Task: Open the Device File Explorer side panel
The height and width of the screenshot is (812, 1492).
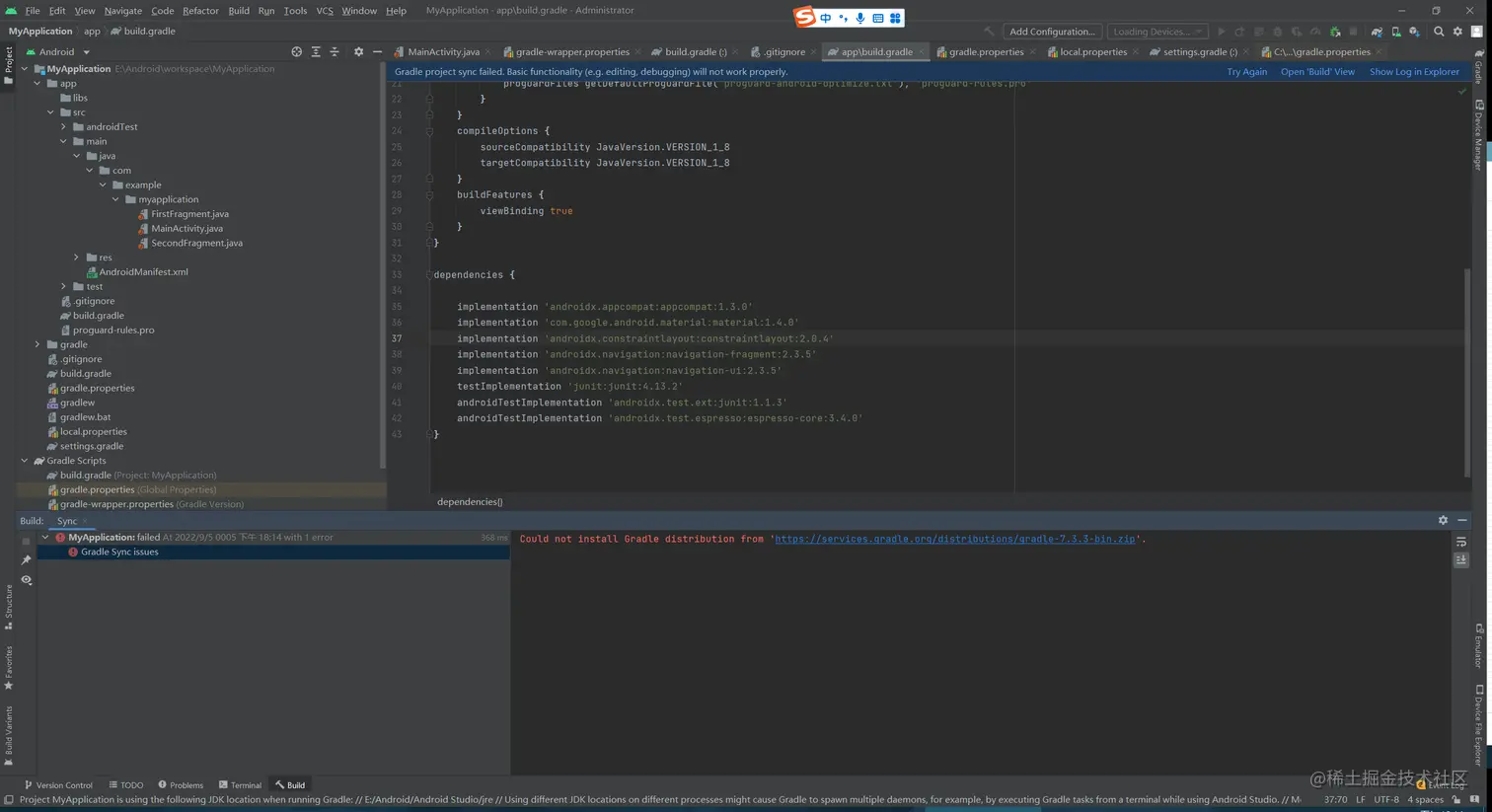Action: coord(1478,725)
